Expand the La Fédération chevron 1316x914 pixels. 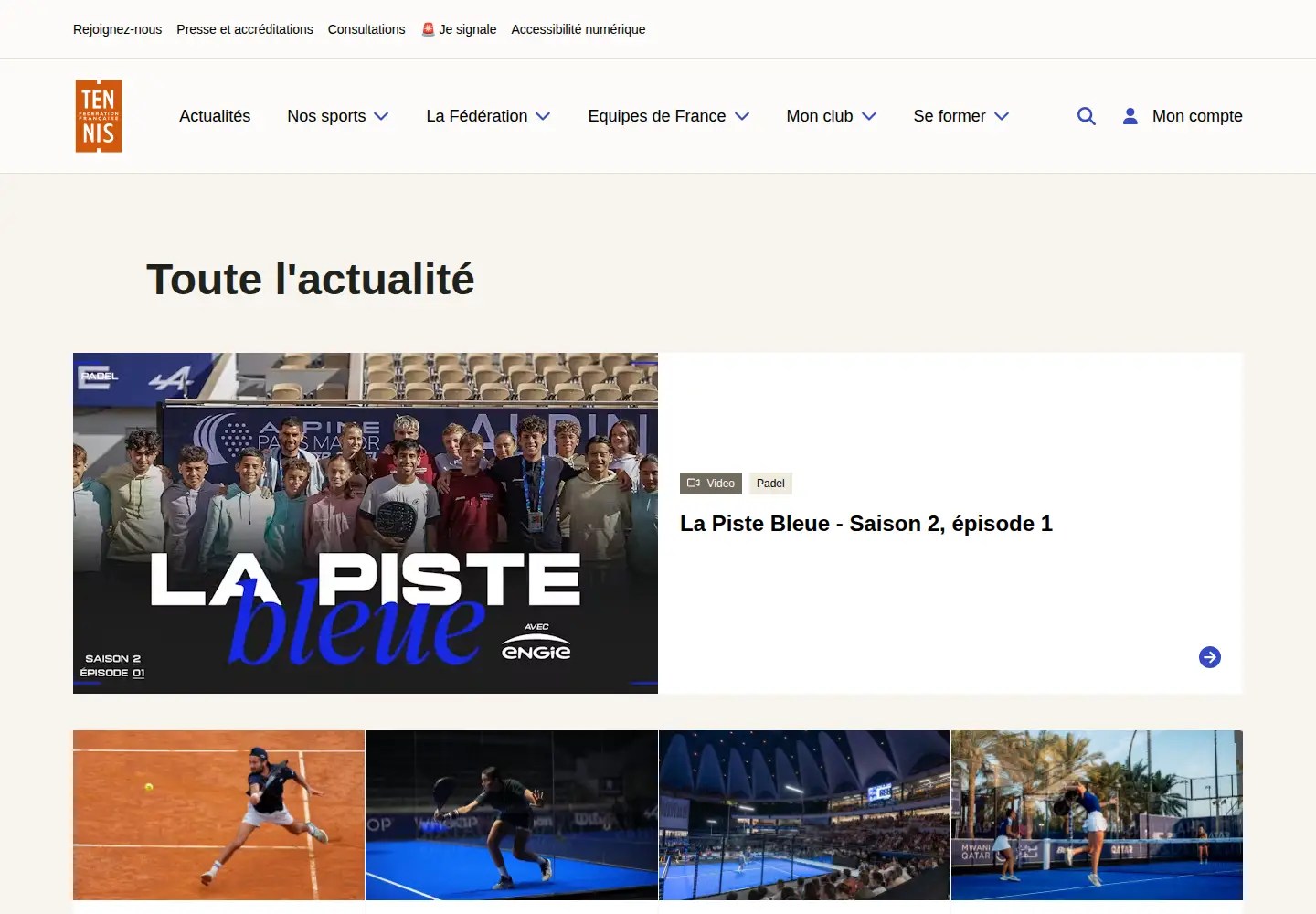tap(543, 116)
